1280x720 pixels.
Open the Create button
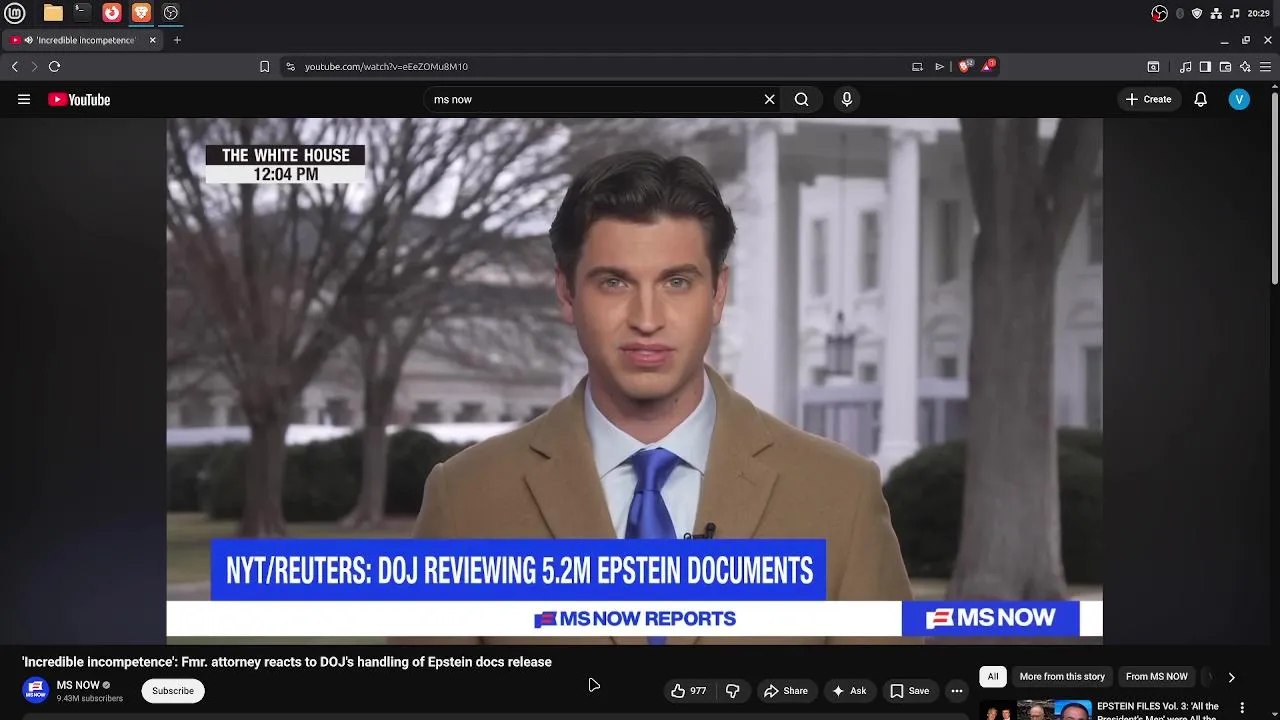pyautogui.click(x=1148, y=99)
